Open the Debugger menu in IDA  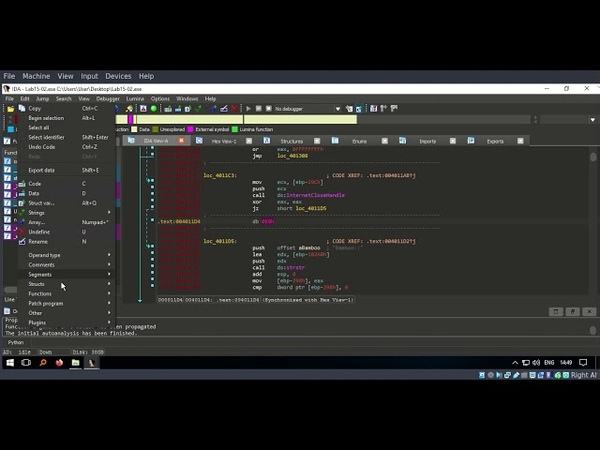click(x=108, y=99)
